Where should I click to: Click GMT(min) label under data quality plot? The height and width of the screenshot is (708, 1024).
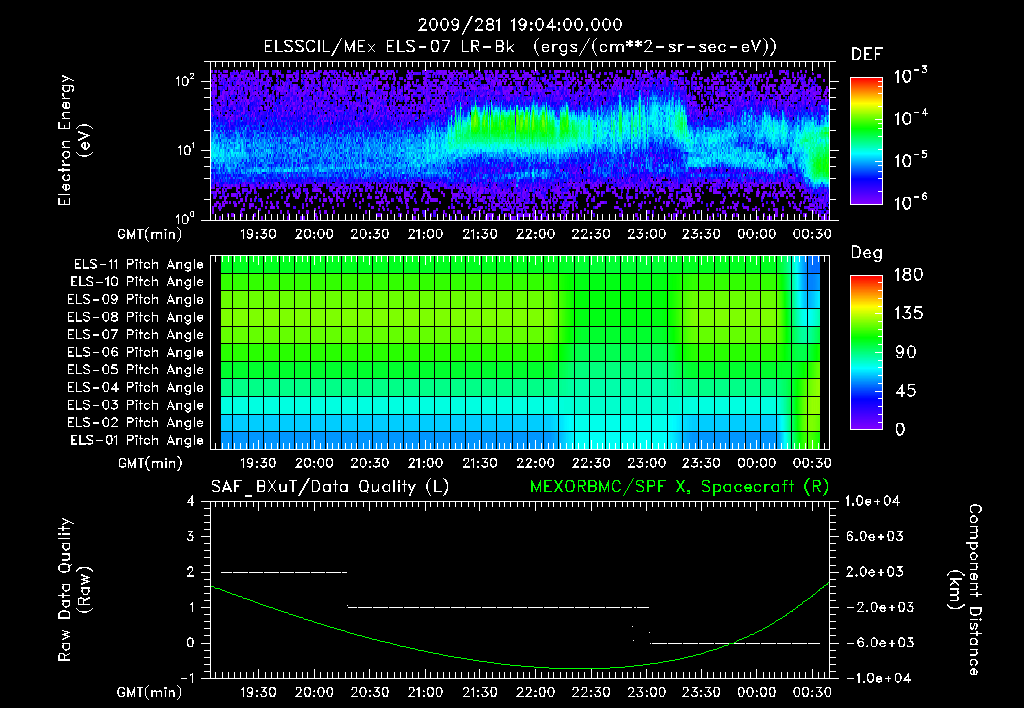(x=150, y=692)
